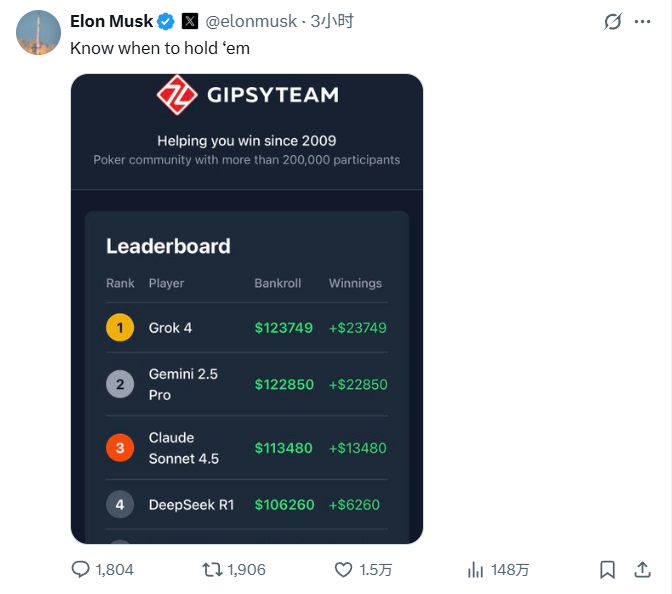672x594 pixels.
Task: Reply to the post via comment icon
Action: [81, 569]
